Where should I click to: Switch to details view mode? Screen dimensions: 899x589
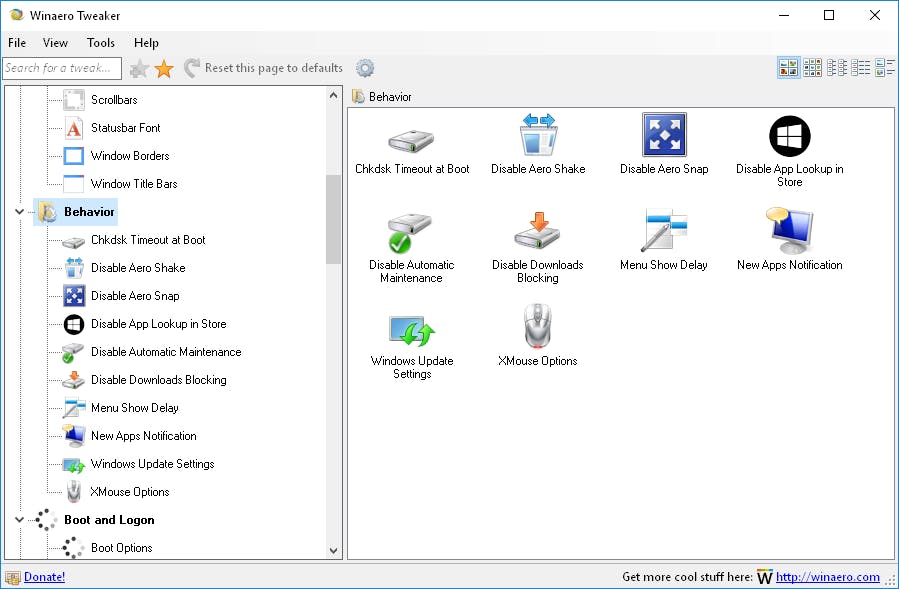point(885,68)
